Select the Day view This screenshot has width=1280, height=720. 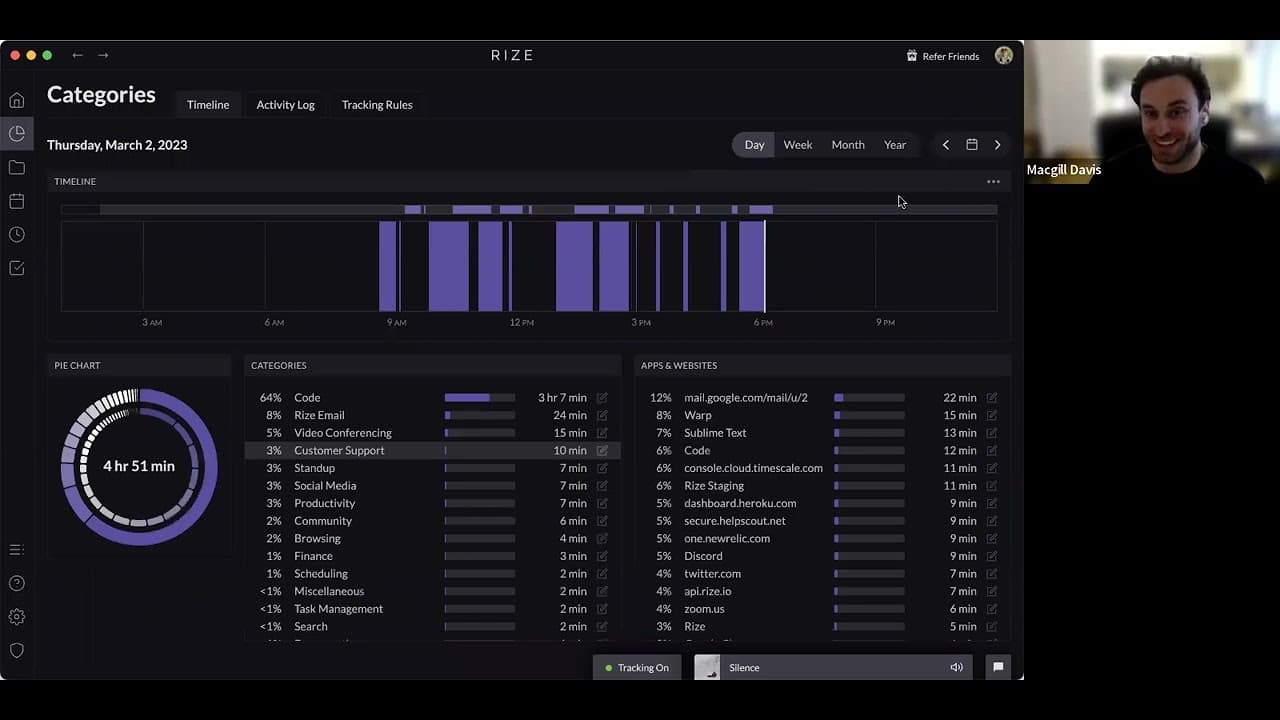754,145
